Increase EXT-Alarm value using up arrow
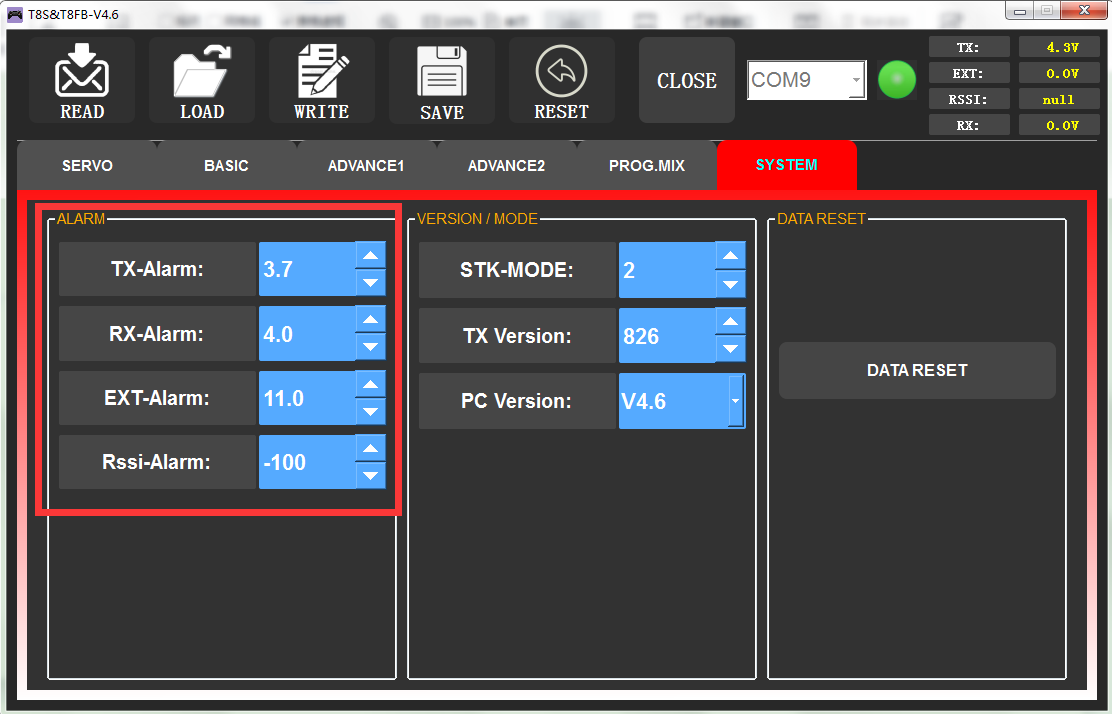Image resolution: width=1112 pixels, height=714 pixels. [x=371, y=385]
